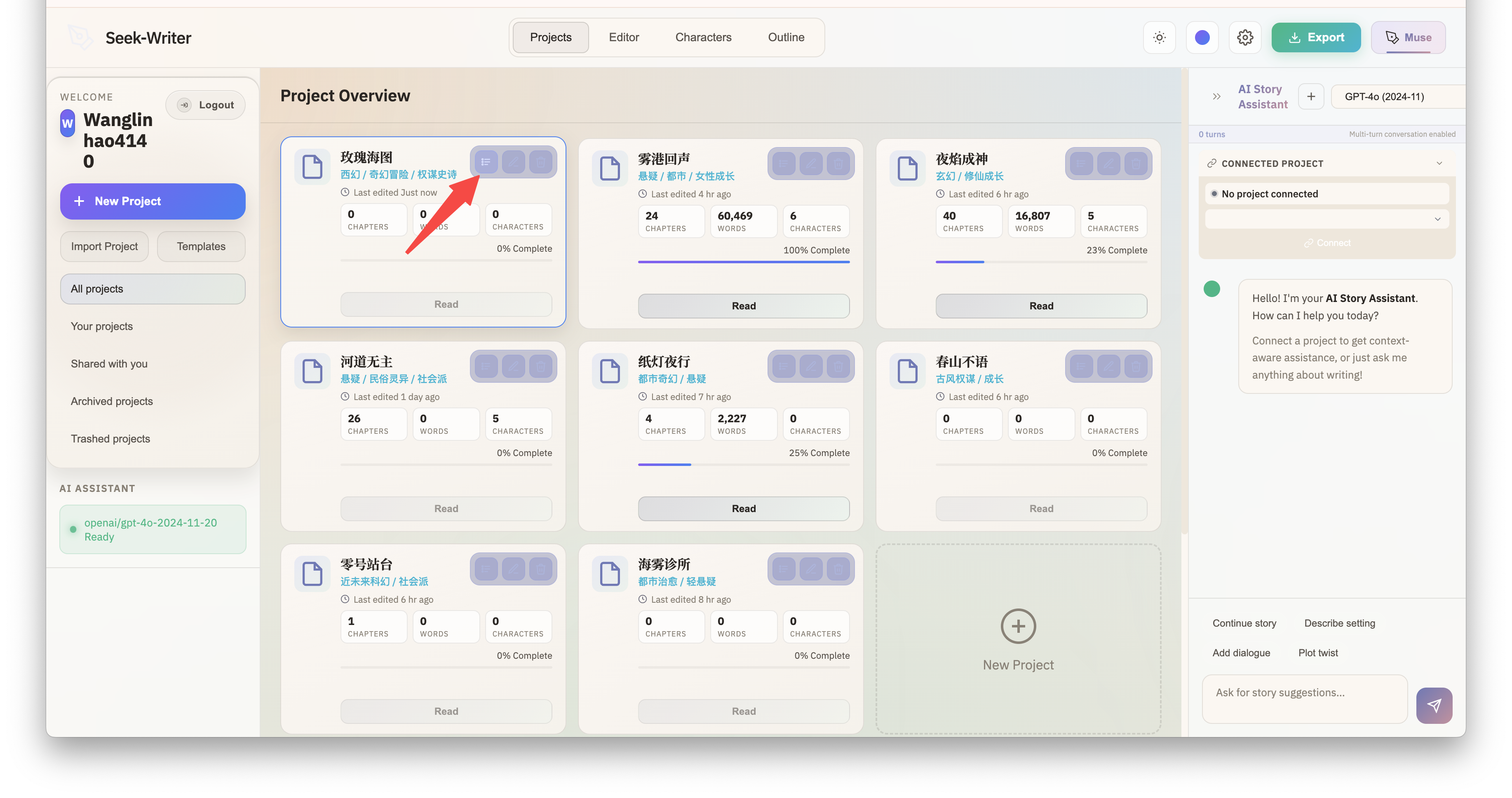
Task: Click the purple accent color circle
Action: pos(1202,37)
